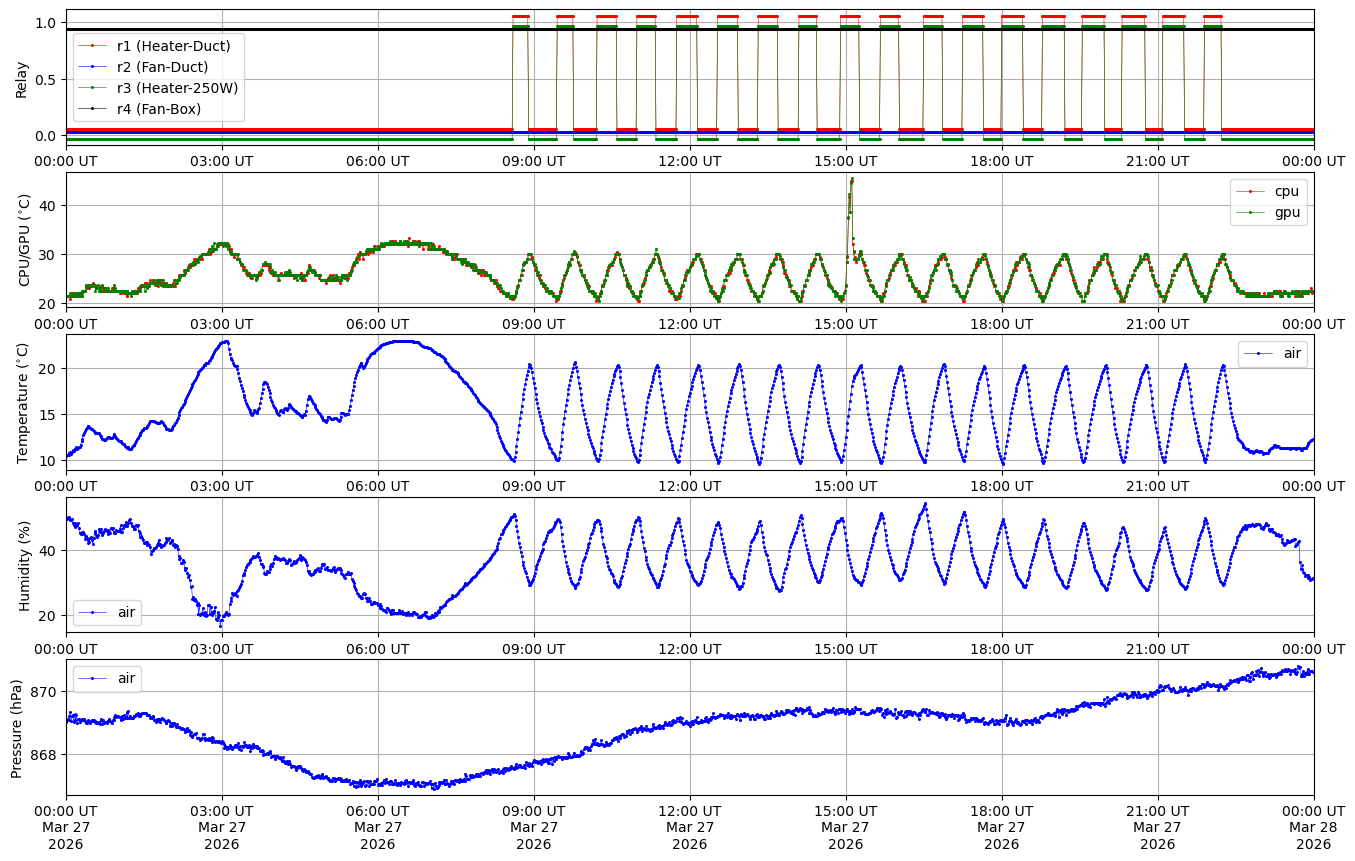Image resolution: width=1355 pixels, height=861 pixels.
Task: Click the r3 (Heater-250W) legend entry
Action: pos(177,88)
